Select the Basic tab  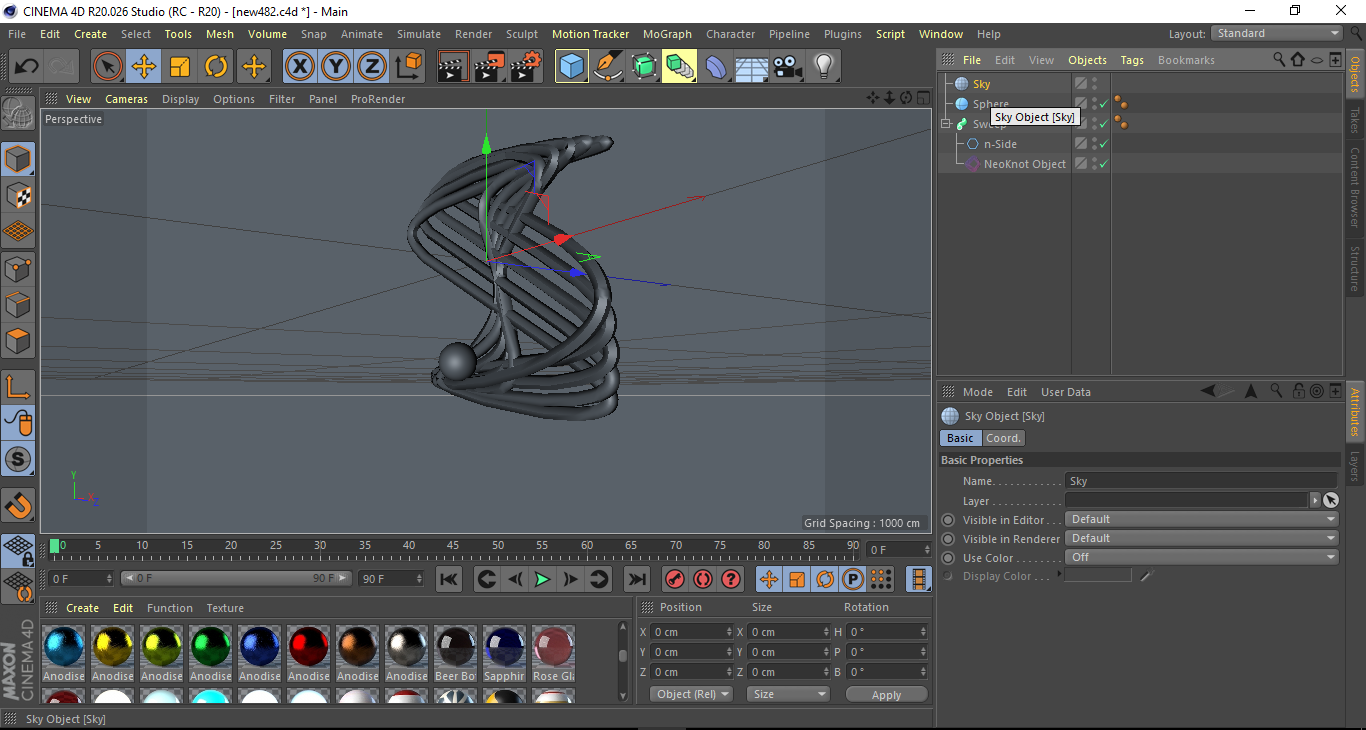click(x=960, y=438)
